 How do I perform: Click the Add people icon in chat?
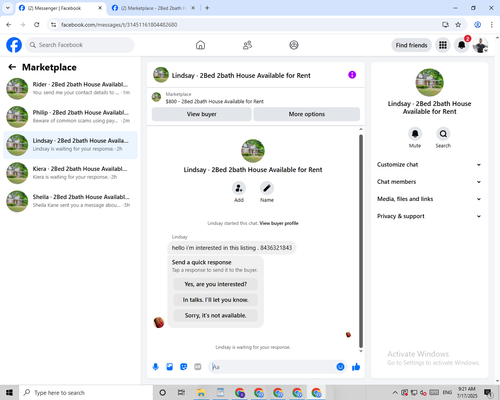[x=239, y=188]
